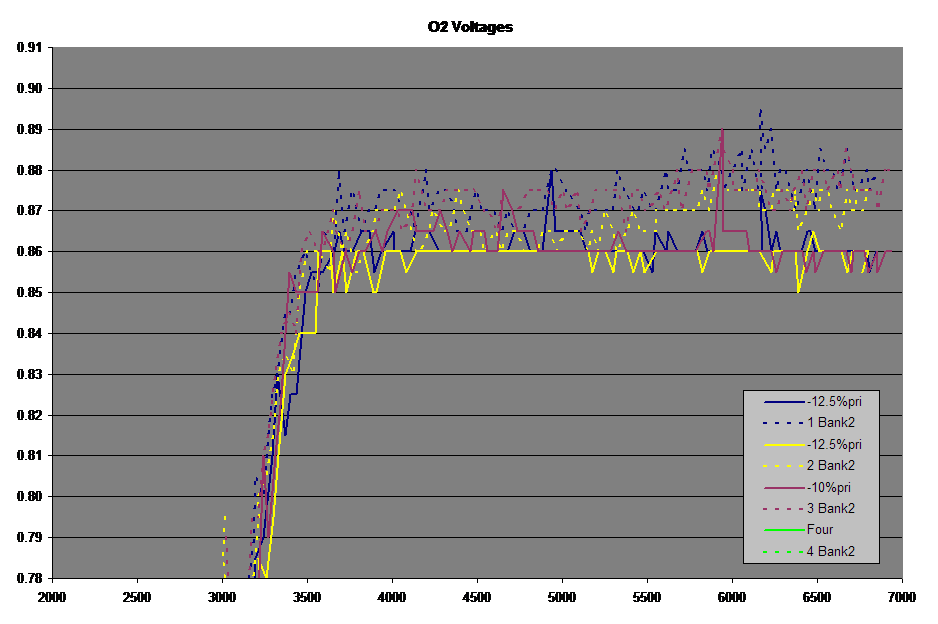Select the "1 Bank2" legend label

point(830,423)
